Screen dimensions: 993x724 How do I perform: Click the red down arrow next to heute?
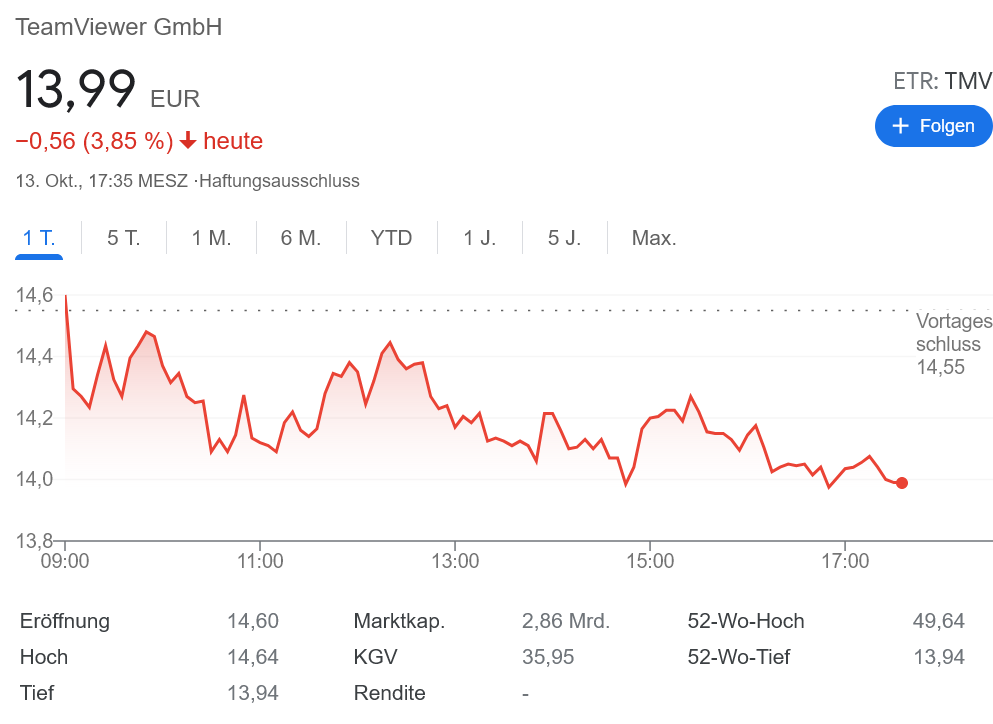[x=188, y=141]
